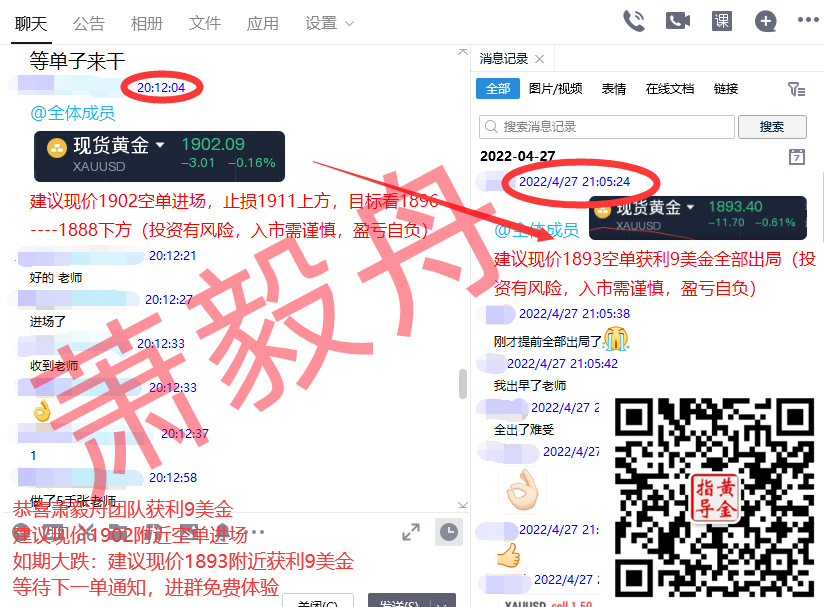Open calendar date picker in message records
This screenshot has width=824, height=607.
[x=797, y=156]
